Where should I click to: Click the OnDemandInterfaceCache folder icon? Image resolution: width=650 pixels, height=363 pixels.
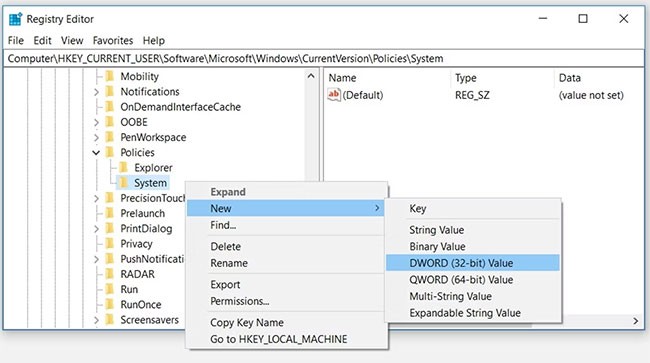coord(110,107)
